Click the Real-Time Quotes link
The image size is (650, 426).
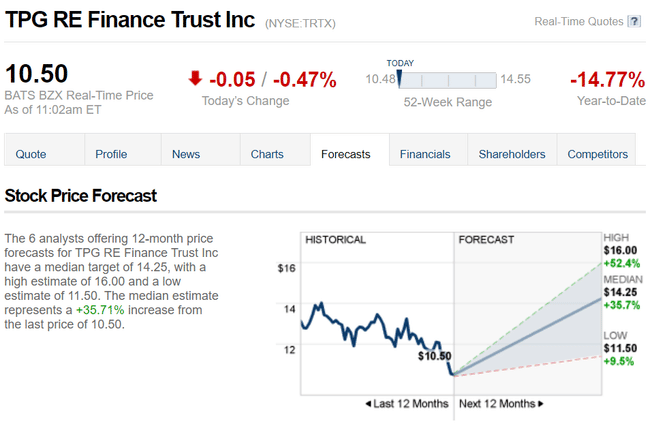[x=579, y=22]
